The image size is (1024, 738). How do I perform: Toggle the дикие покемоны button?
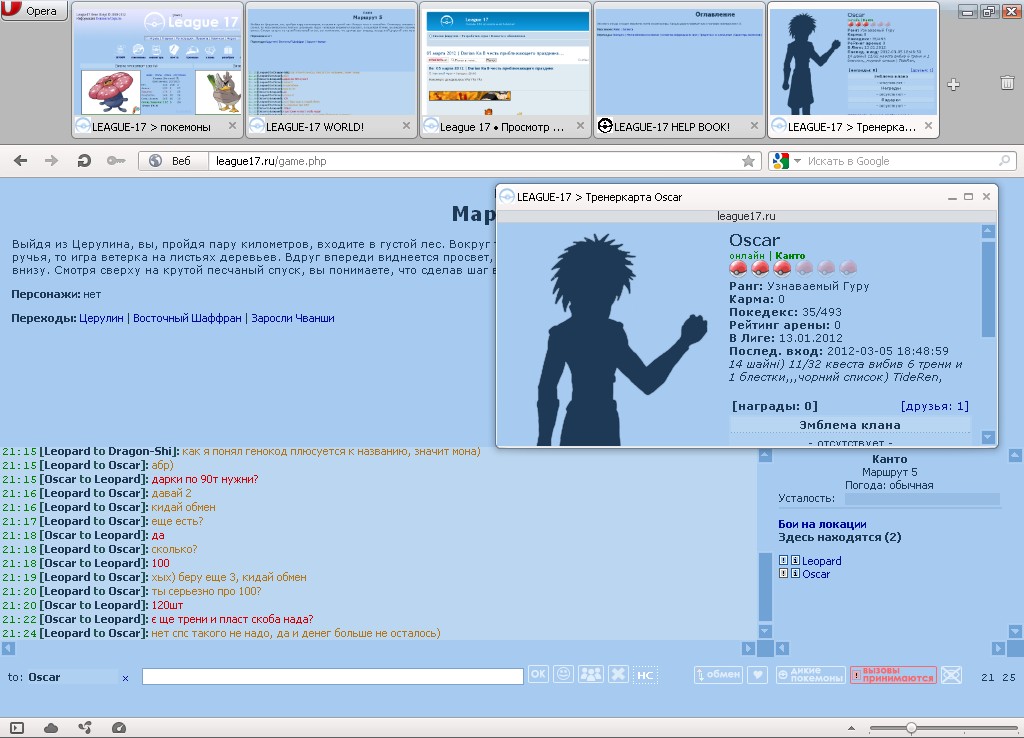tap(810, 675)
